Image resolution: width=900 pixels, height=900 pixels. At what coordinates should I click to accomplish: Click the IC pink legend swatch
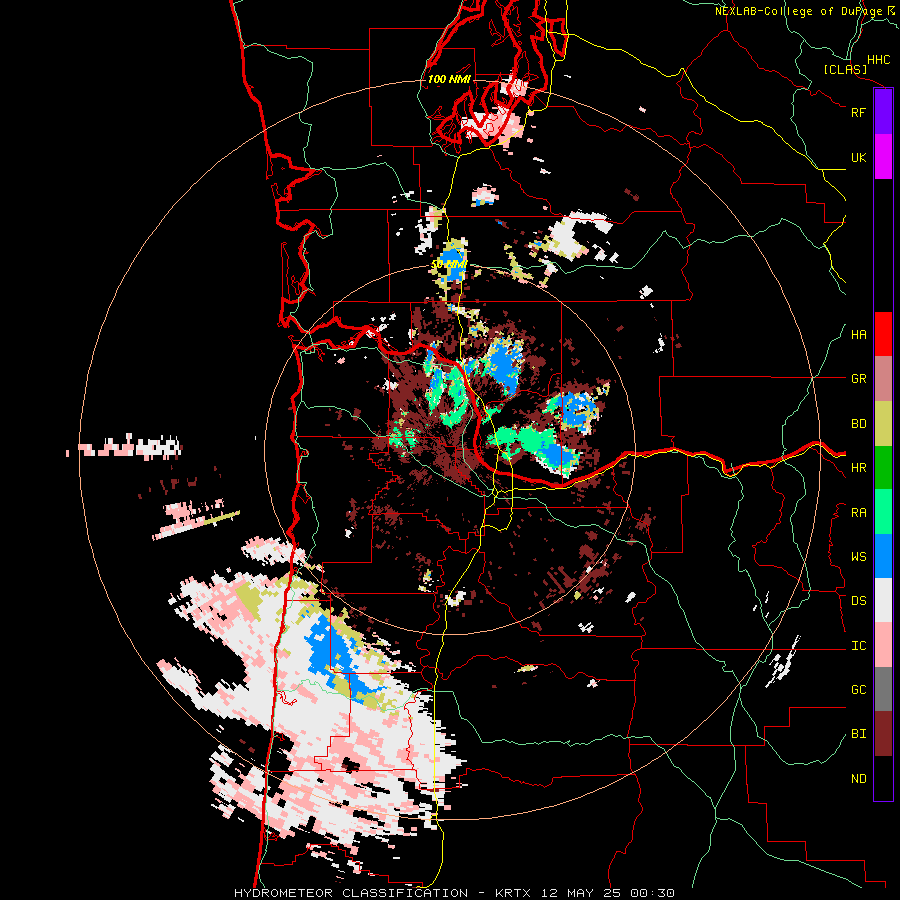click(x=883, y=645)
